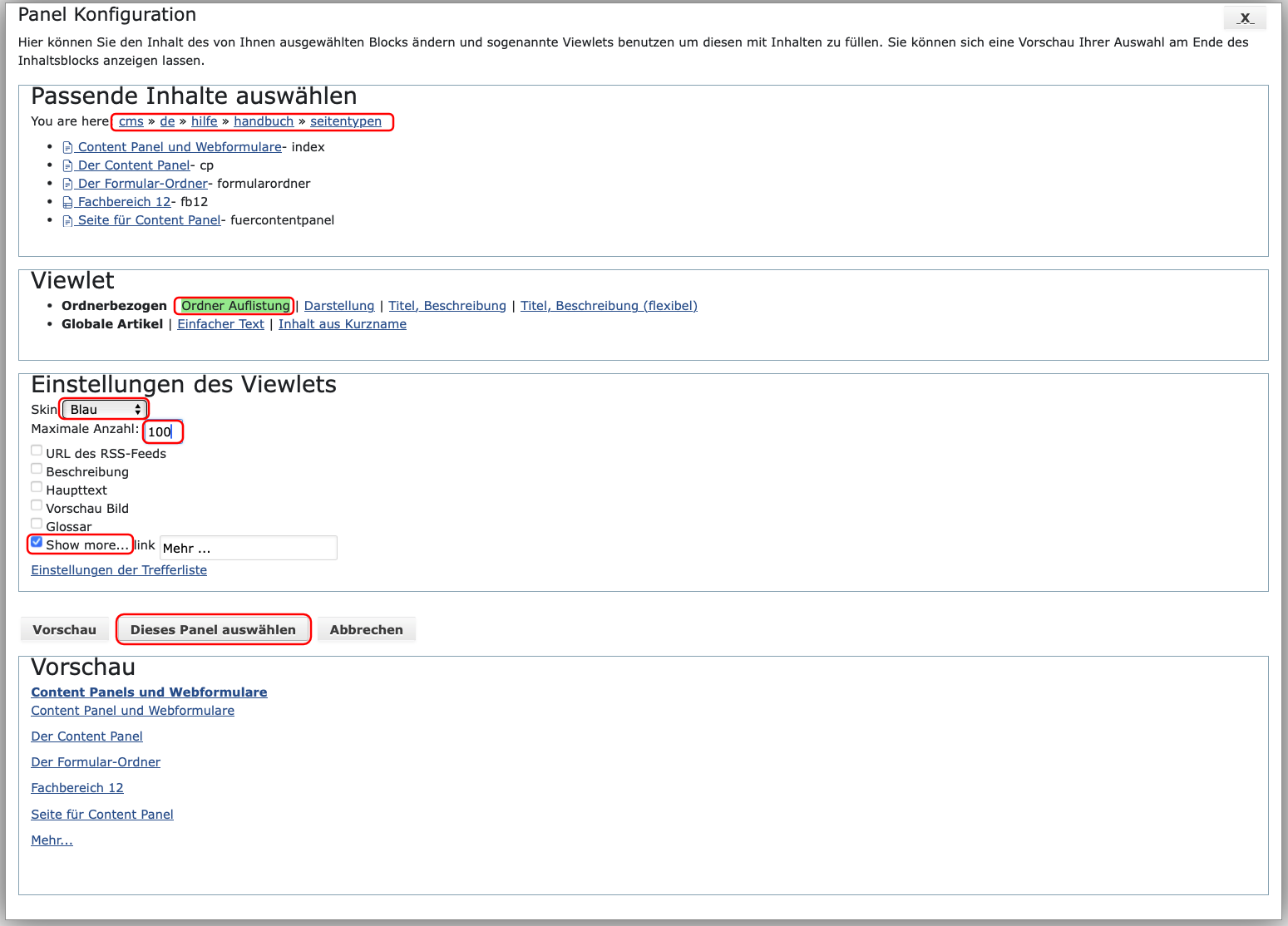Open Seite für Content Panel list item
Image resolution: width=1288 pixels, height=926 pixels.
click(149, 220)
